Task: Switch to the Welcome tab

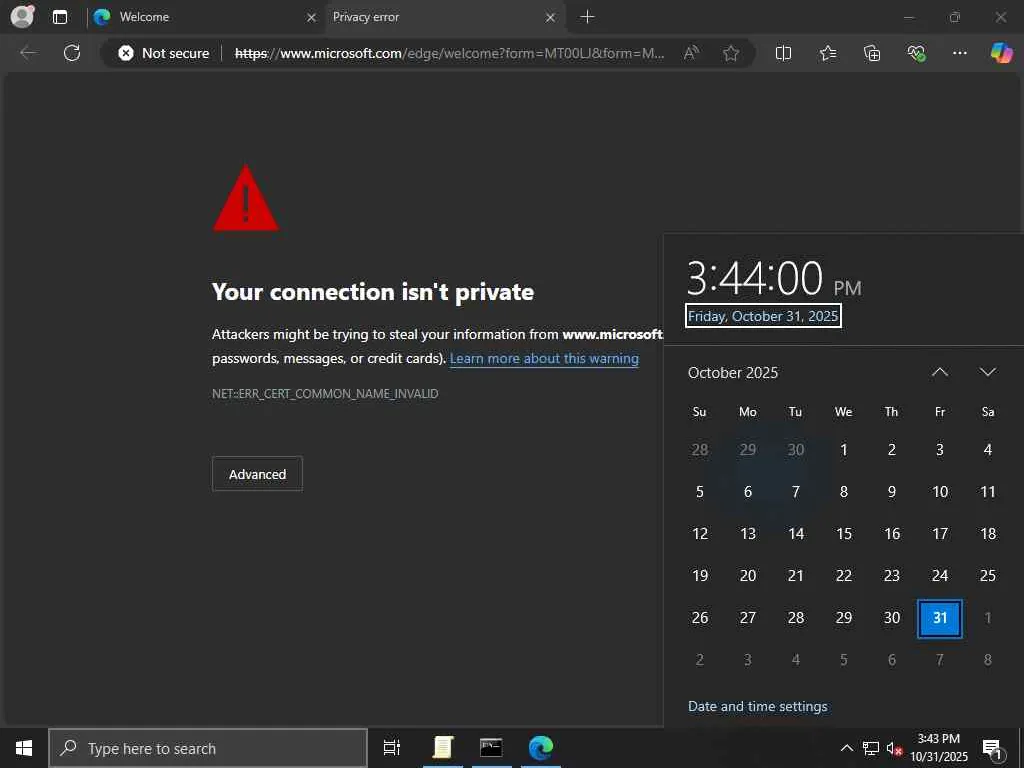Action: (204, 17)
